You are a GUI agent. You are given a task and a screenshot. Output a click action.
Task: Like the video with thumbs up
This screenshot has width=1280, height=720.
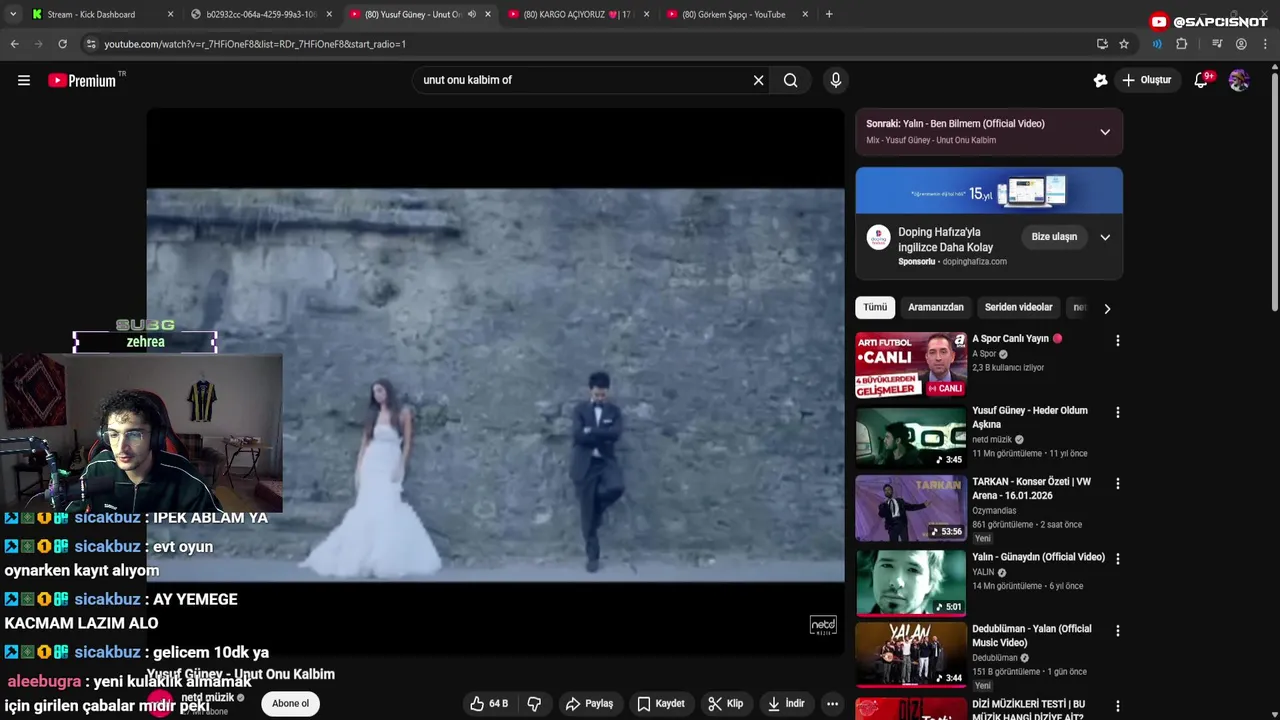pos(489,704)
